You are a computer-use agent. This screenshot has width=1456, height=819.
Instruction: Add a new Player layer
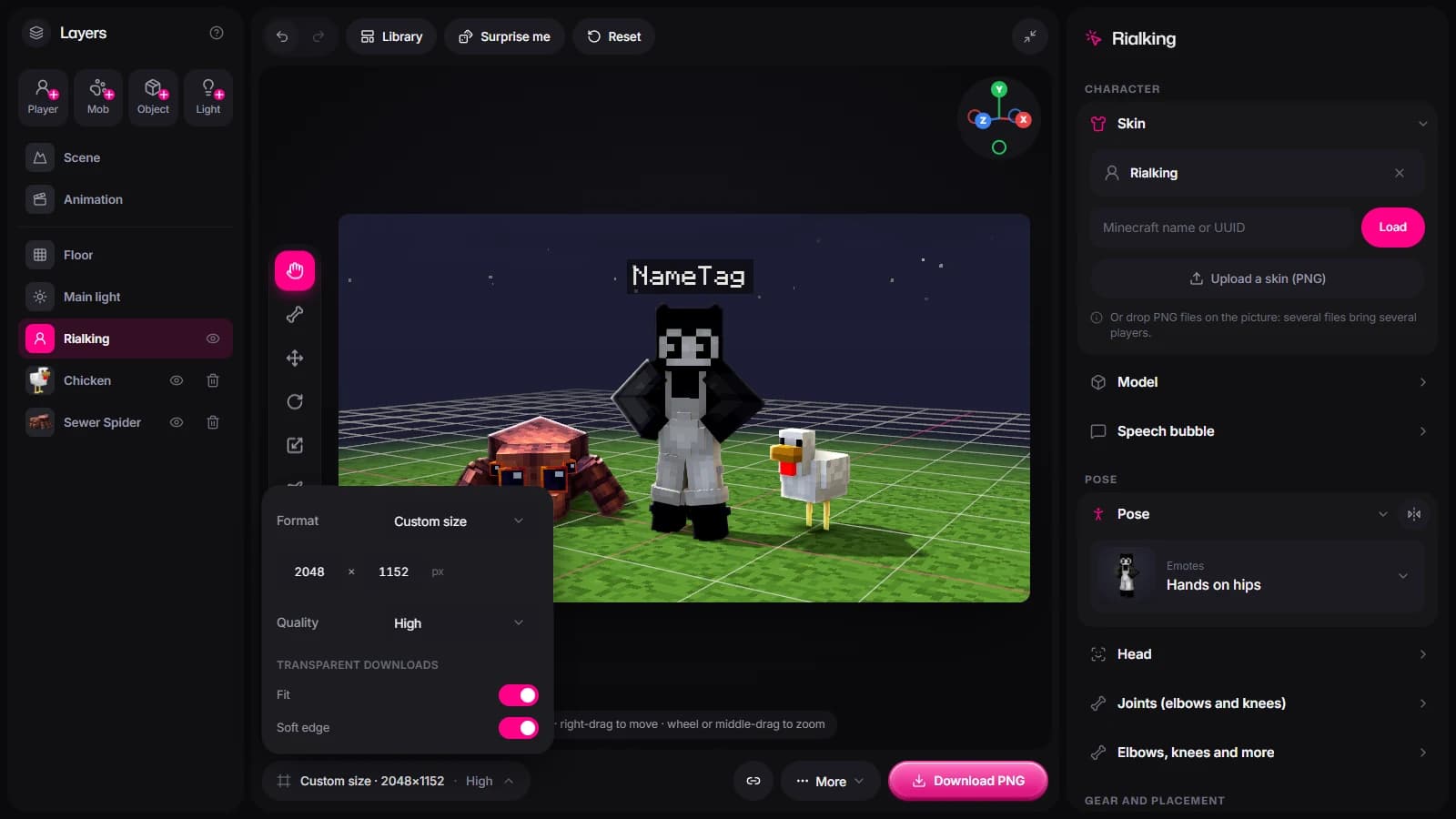pos(43,96)
